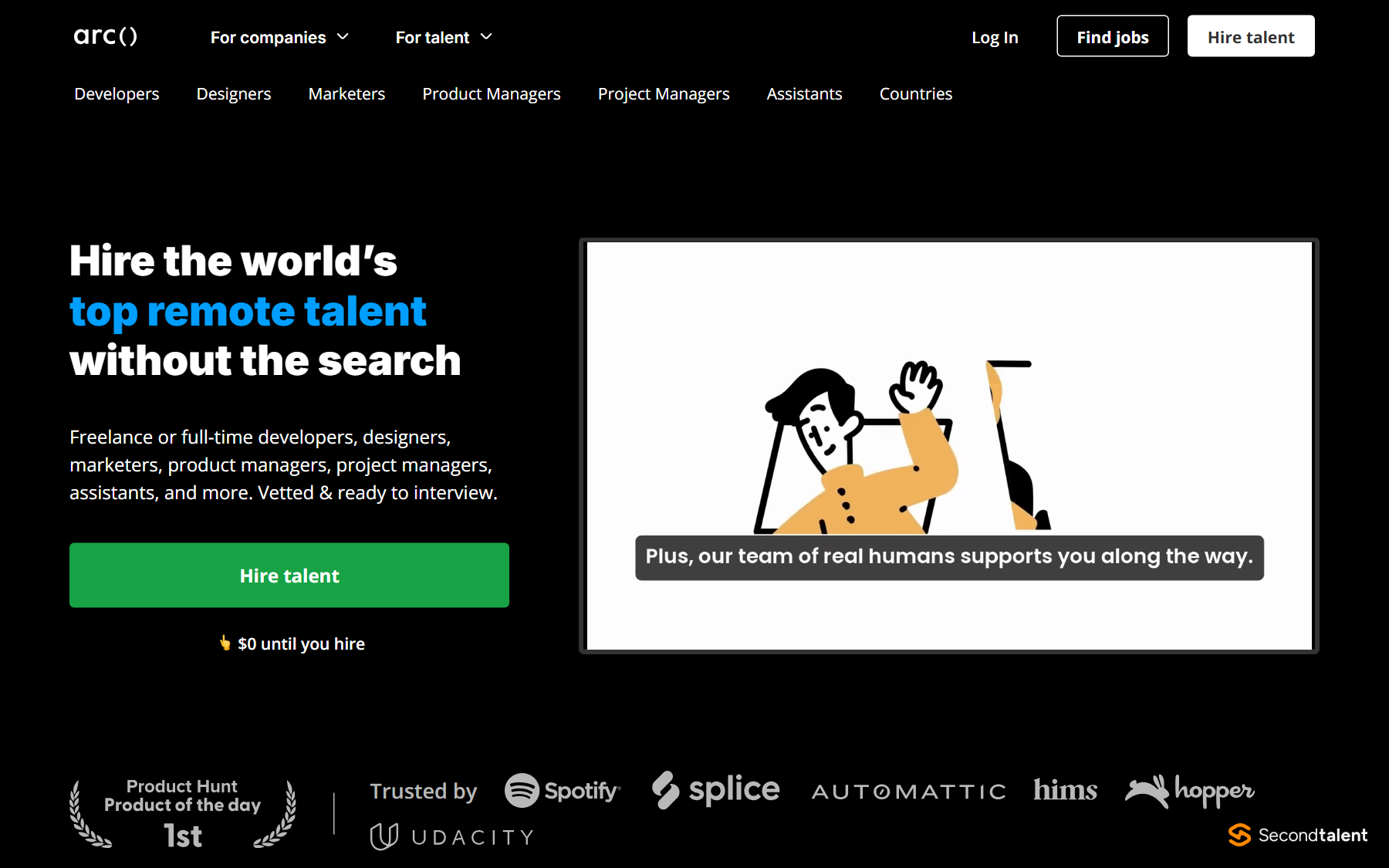Screen dimensions: 1389x868
Task: Expand the For companies chevron
Action: pyautogui.click(x=343, y=37)
